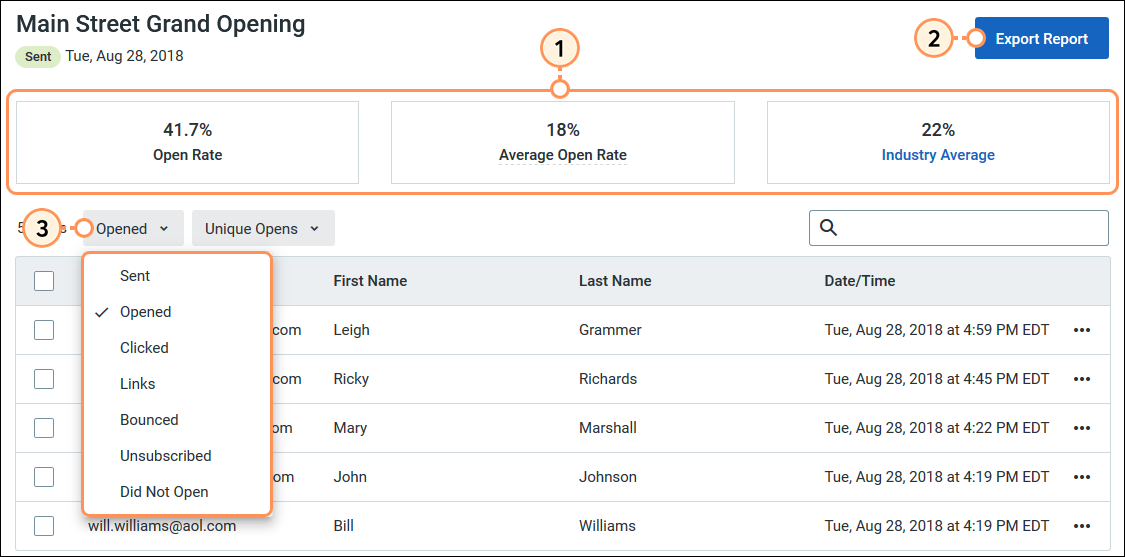Click the first name Leigh
This screenshot has width=1125, height=557.
(352, 330)
